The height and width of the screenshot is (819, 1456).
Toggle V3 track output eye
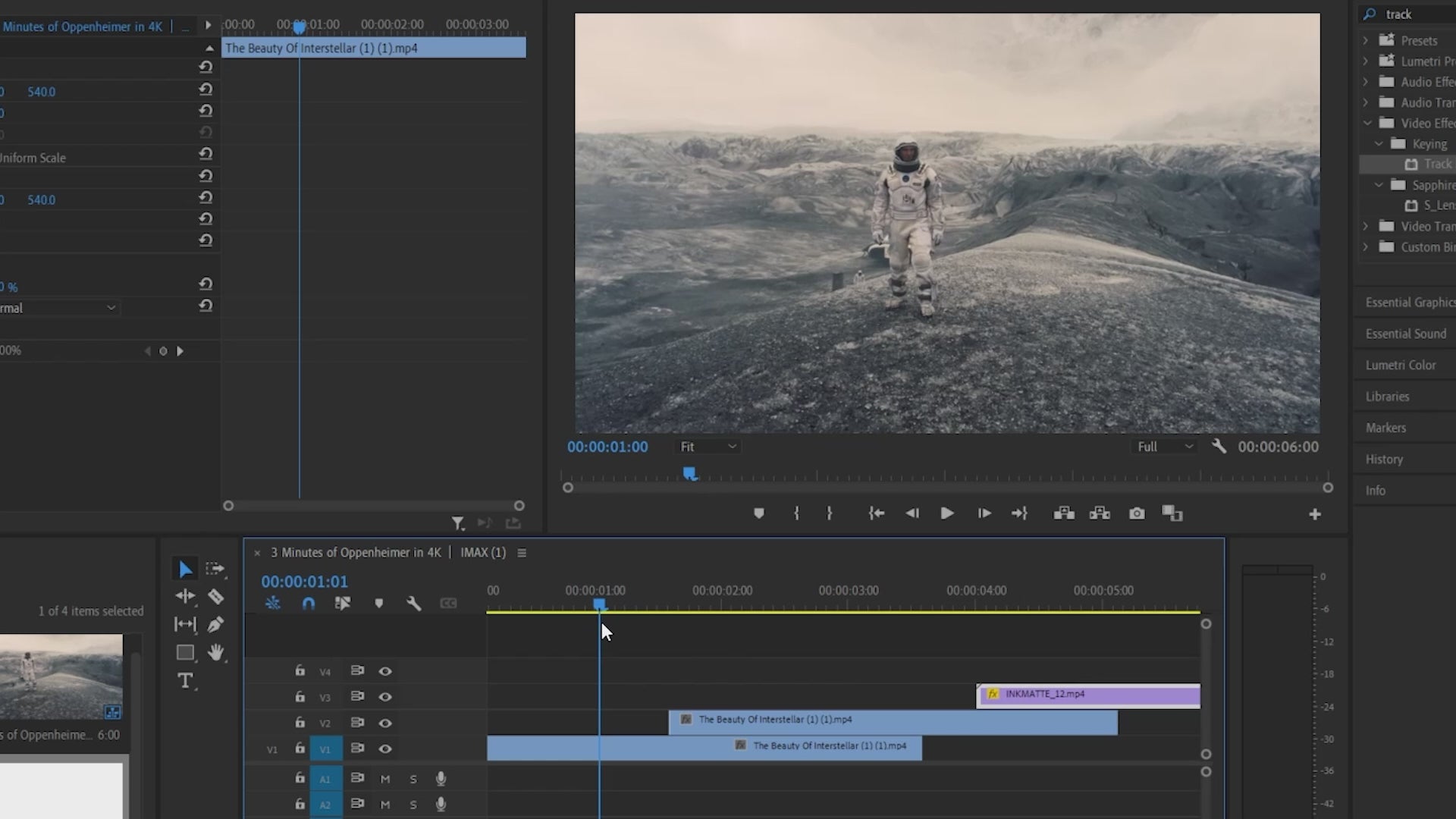[x=385, y=697]
